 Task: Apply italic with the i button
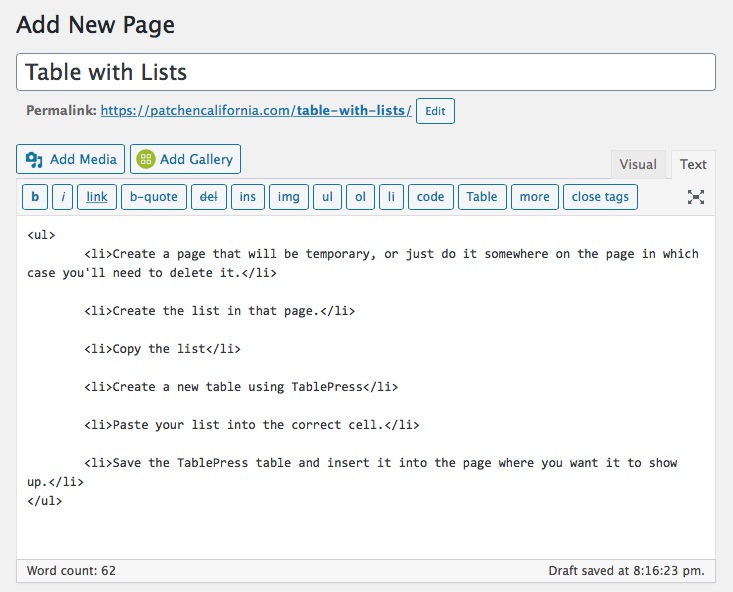[x=63, y=197]
